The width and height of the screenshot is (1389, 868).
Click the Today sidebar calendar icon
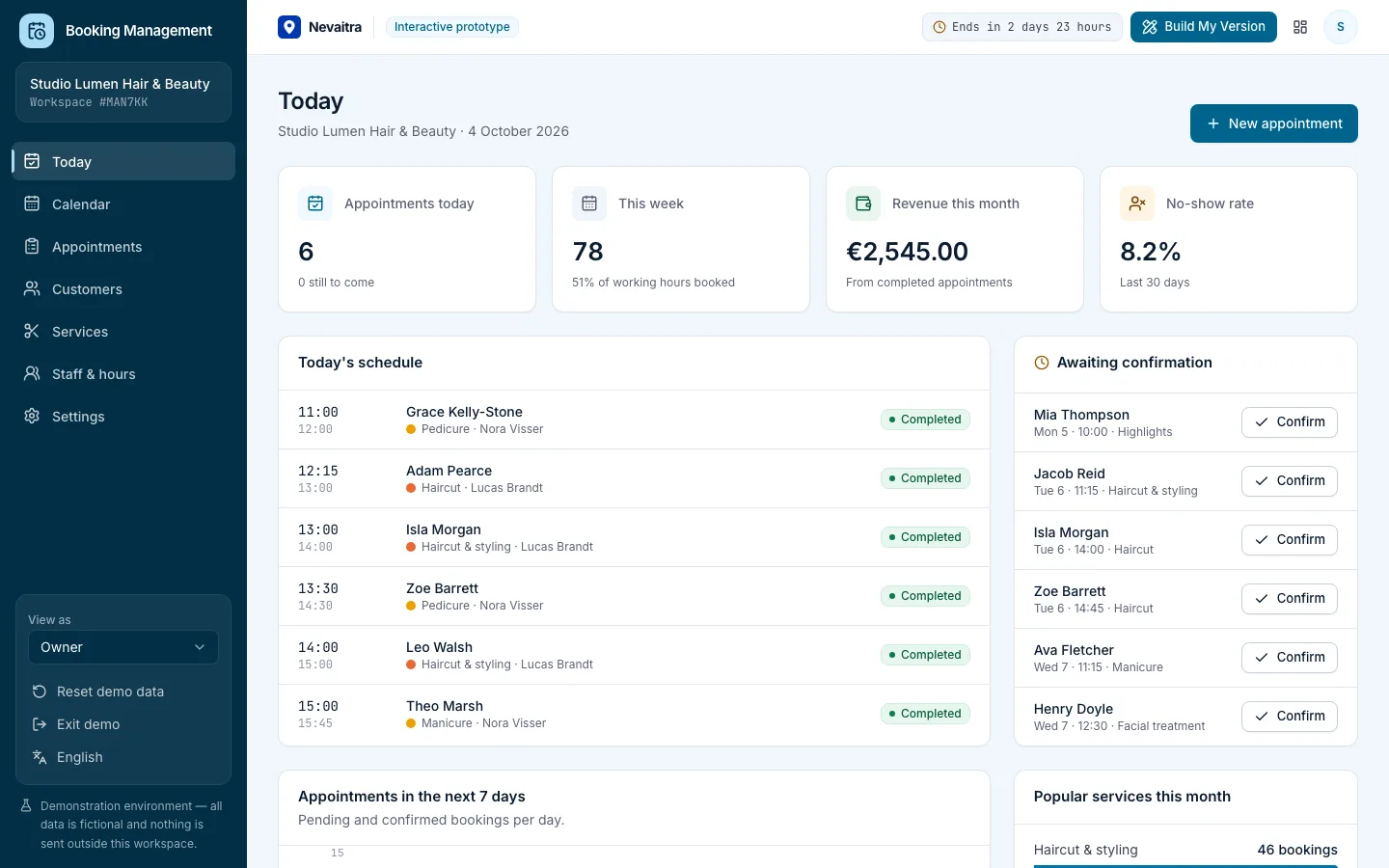pos(32,161)
